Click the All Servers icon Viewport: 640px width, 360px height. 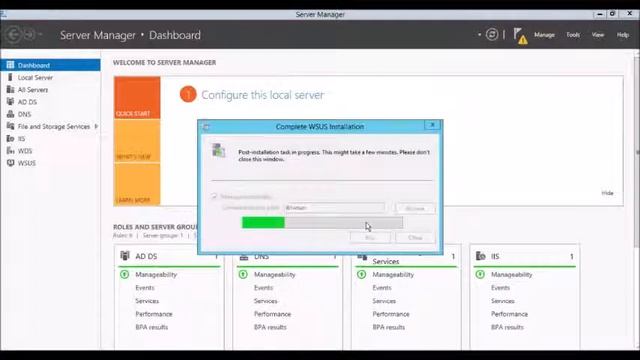click(10, 89)
